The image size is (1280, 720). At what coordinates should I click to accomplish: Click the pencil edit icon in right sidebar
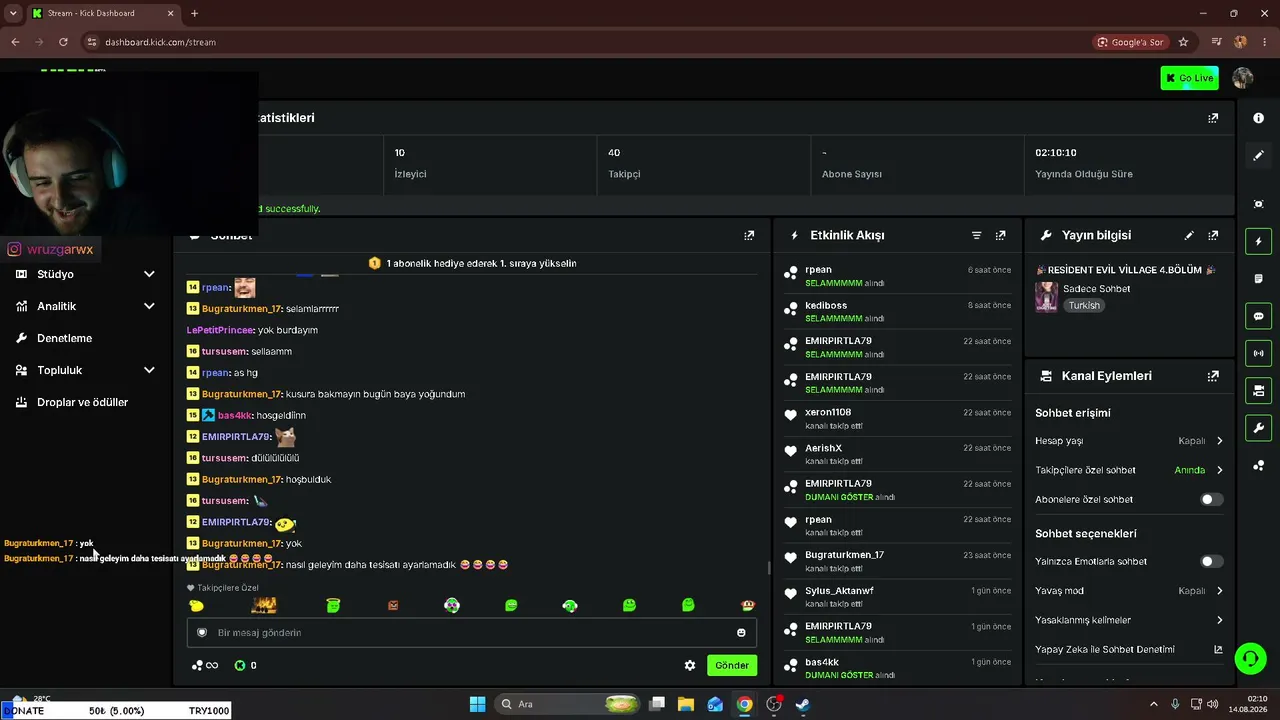1258,156
